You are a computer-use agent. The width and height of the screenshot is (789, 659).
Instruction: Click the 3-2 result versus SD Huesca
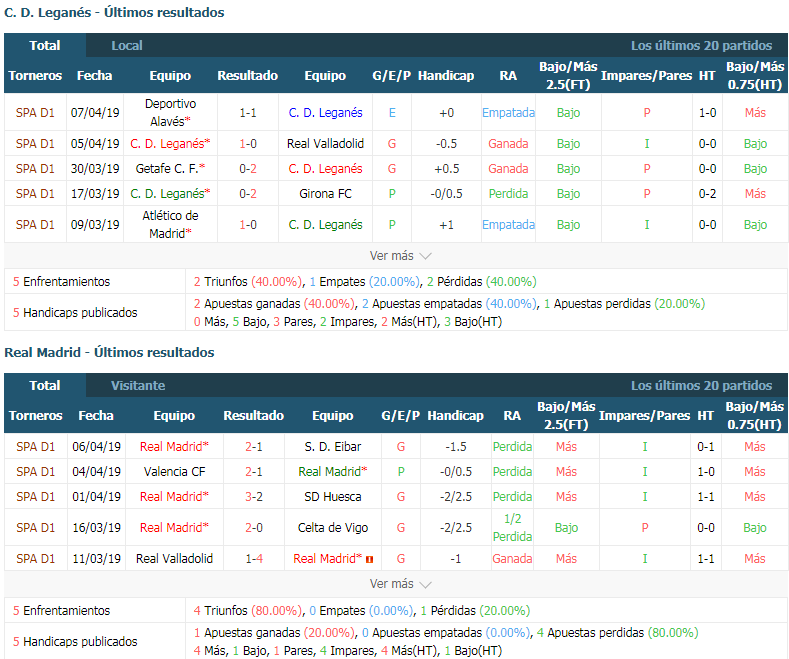point(254,497)
